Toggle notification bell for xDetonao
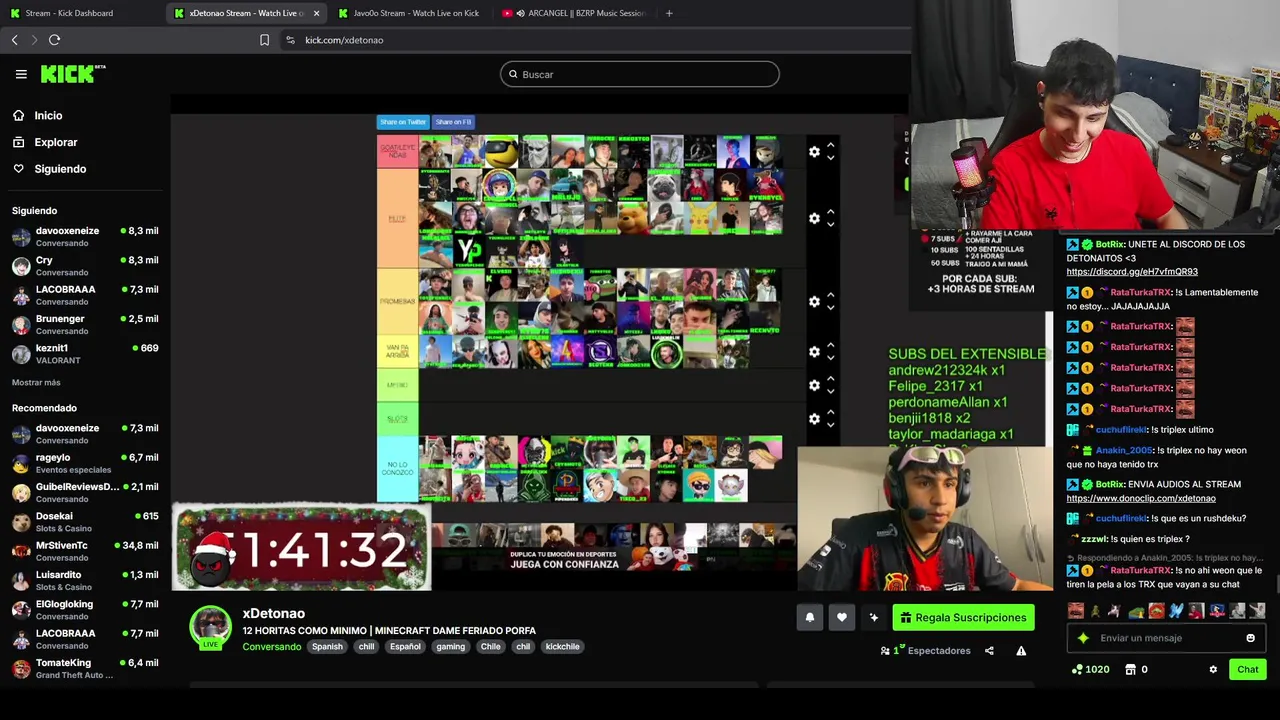 810,618
